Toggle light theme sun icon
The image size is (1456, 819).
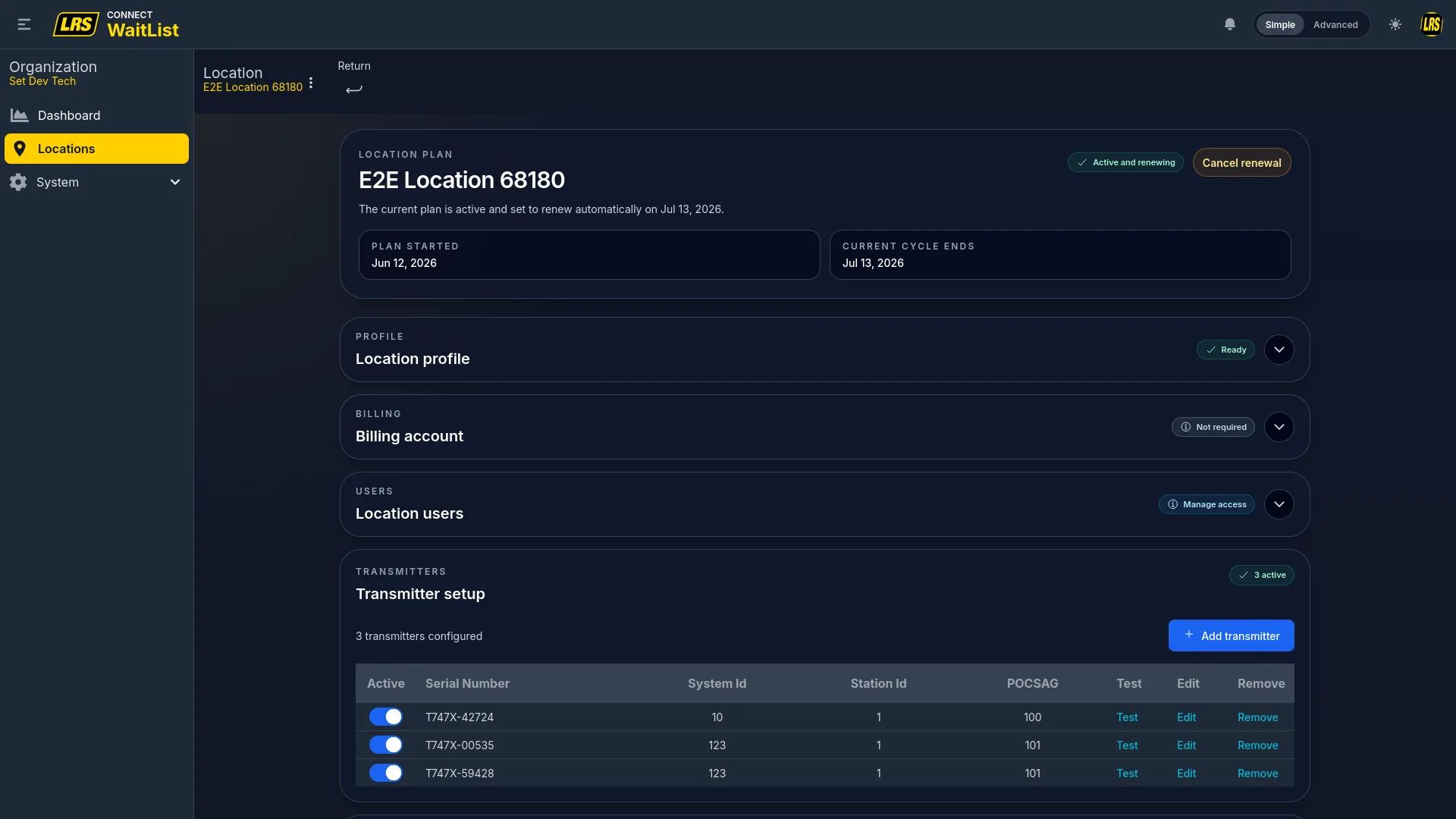point(1395,24)
